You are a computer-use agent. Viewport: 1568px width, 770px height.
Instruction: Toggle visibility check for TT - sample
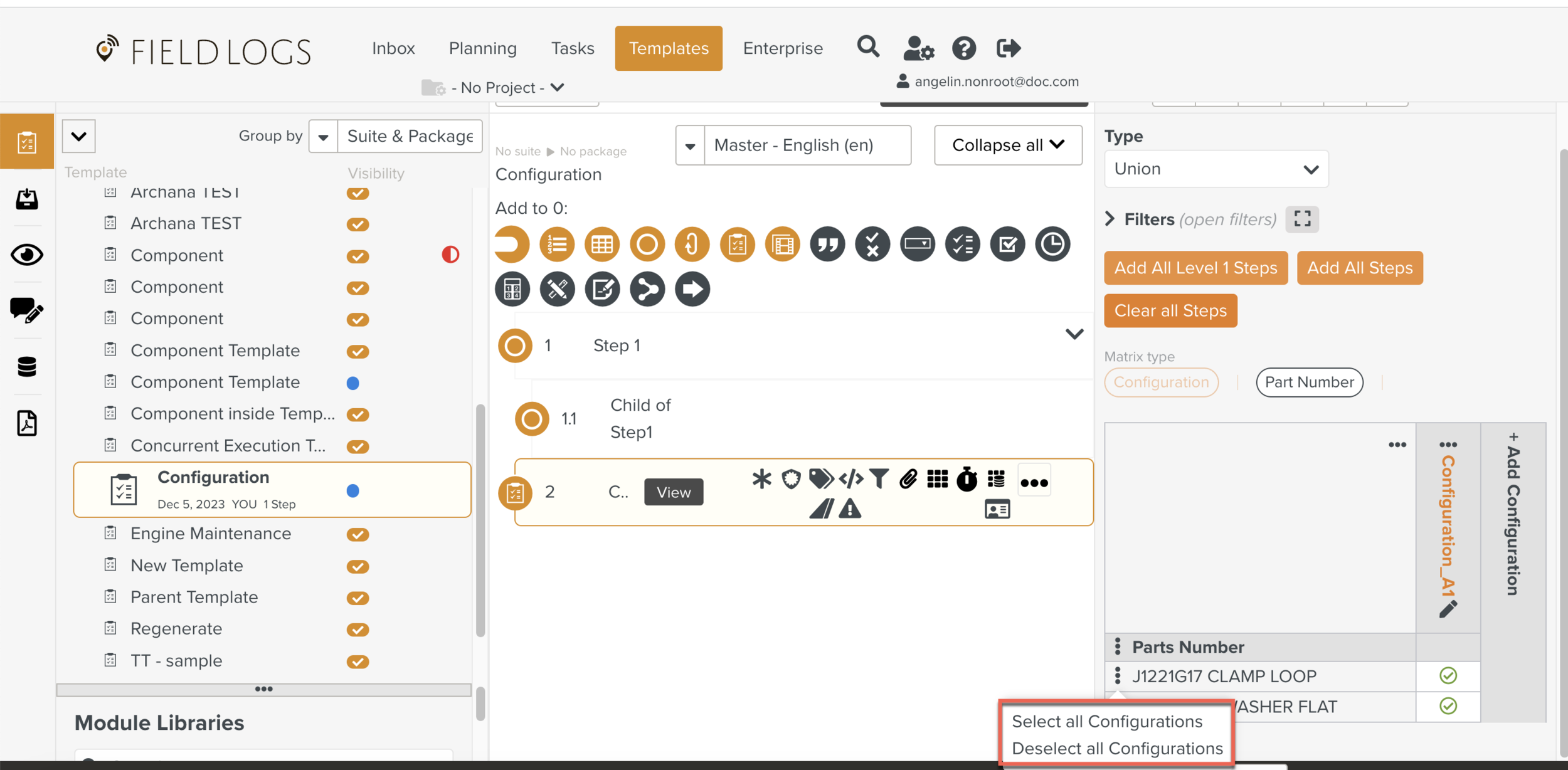[358, 661]
